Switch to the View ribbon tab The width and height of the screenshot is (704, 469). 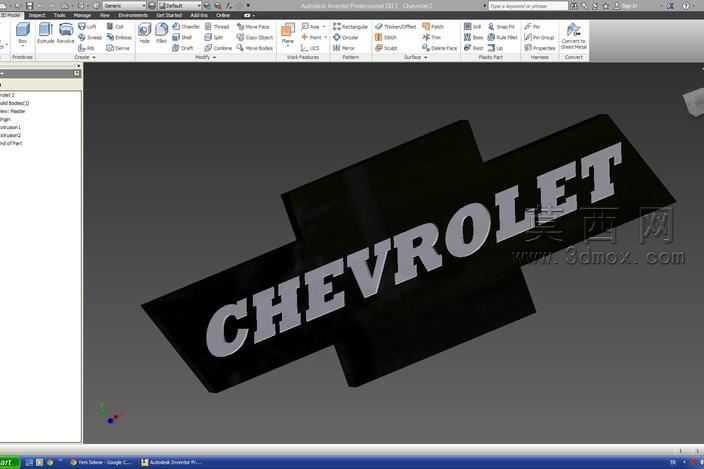click(x=105, y=15)
